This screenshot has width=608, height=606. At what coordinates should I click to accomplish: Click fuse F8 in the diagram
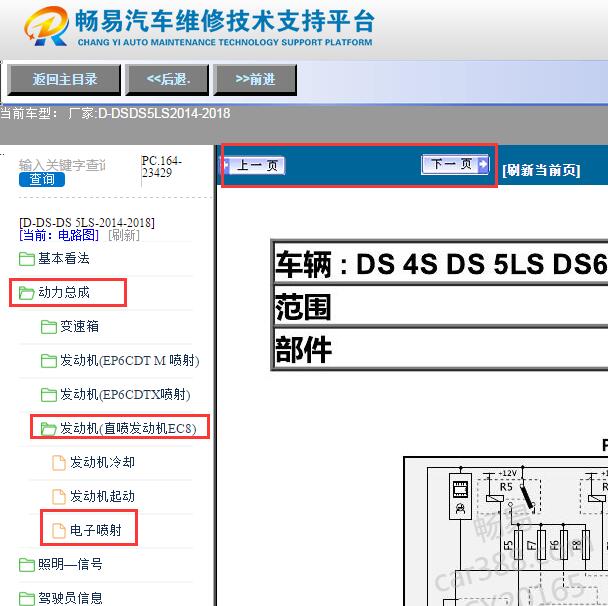(586, 545)
